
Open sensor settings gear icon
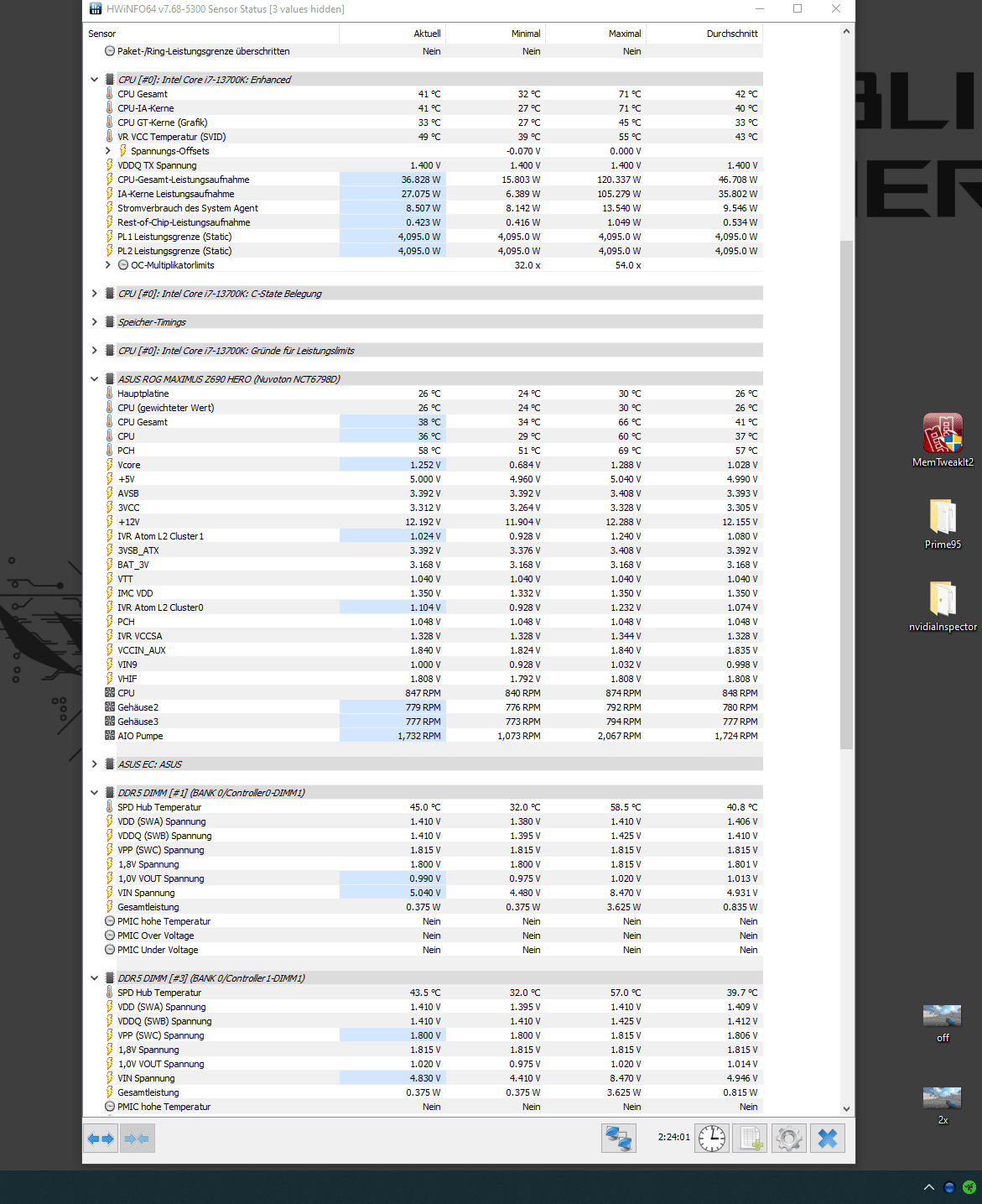tap(789, 1139)
